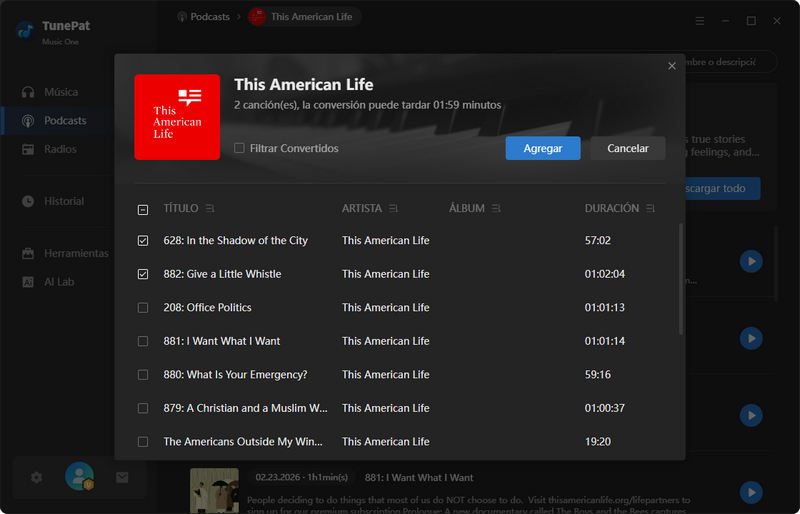Click the Radios sidebar icon
This screenshot has width=800, height=514.
28,149
